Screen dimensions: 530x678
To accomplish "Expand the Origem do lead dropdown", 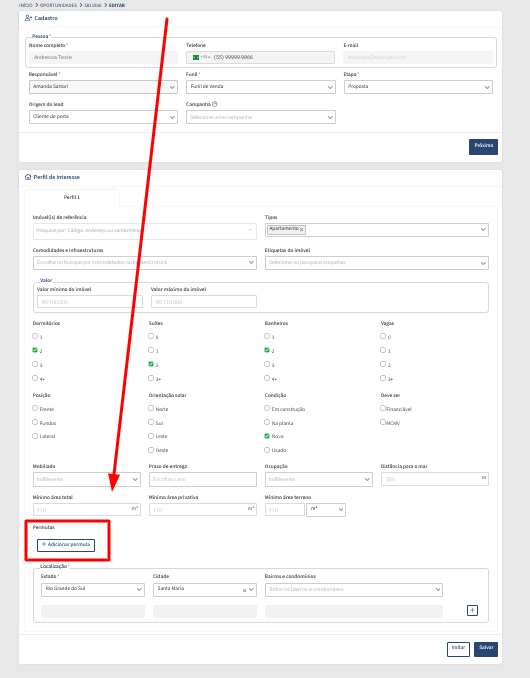I will point(103,117).
